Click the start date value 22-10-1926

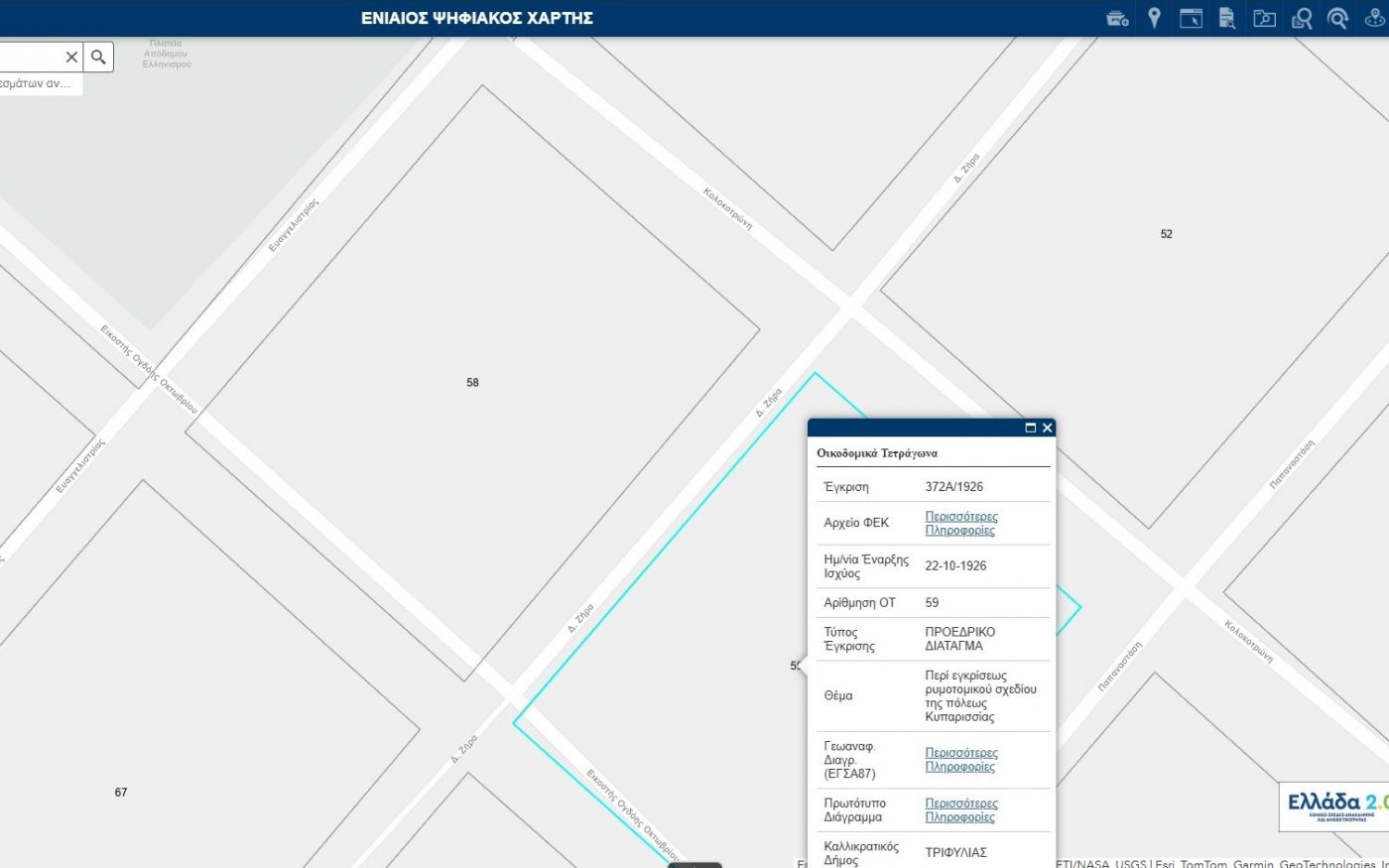point(955,565)
